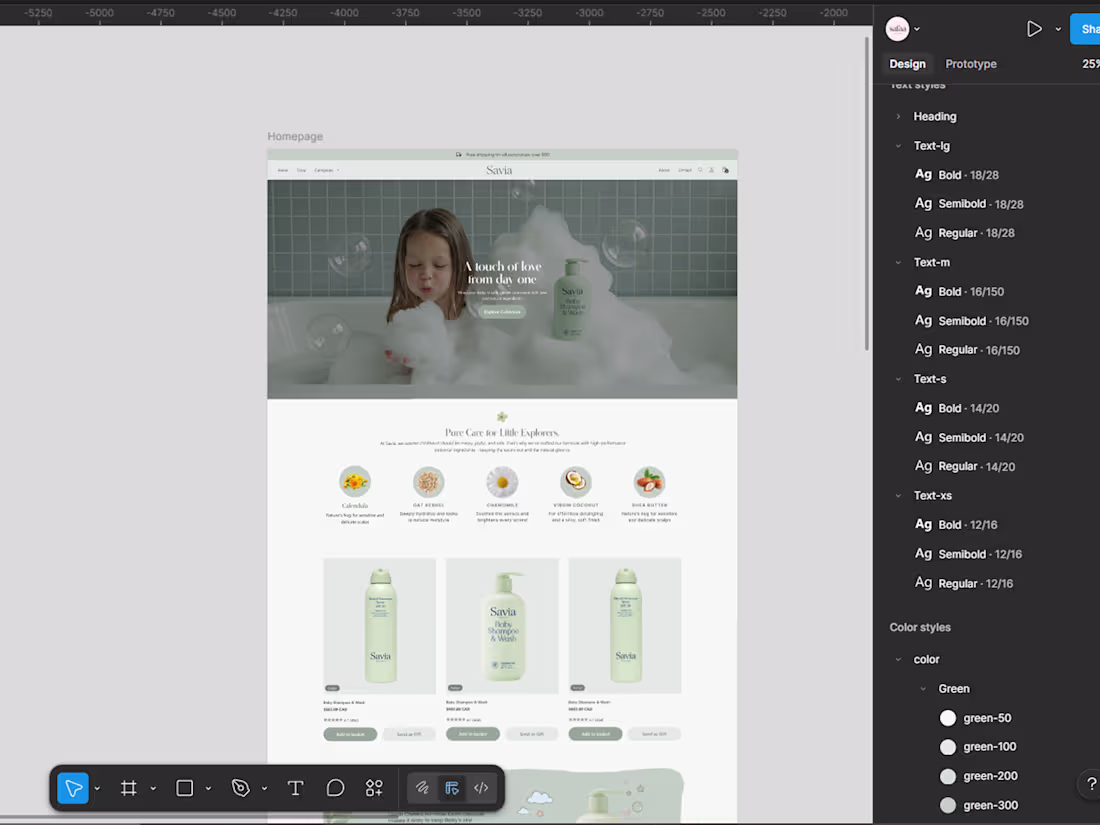Open Move tool options dropdown arrow
The width and height of the screenshot is (1100, 825).
point(97,789)
